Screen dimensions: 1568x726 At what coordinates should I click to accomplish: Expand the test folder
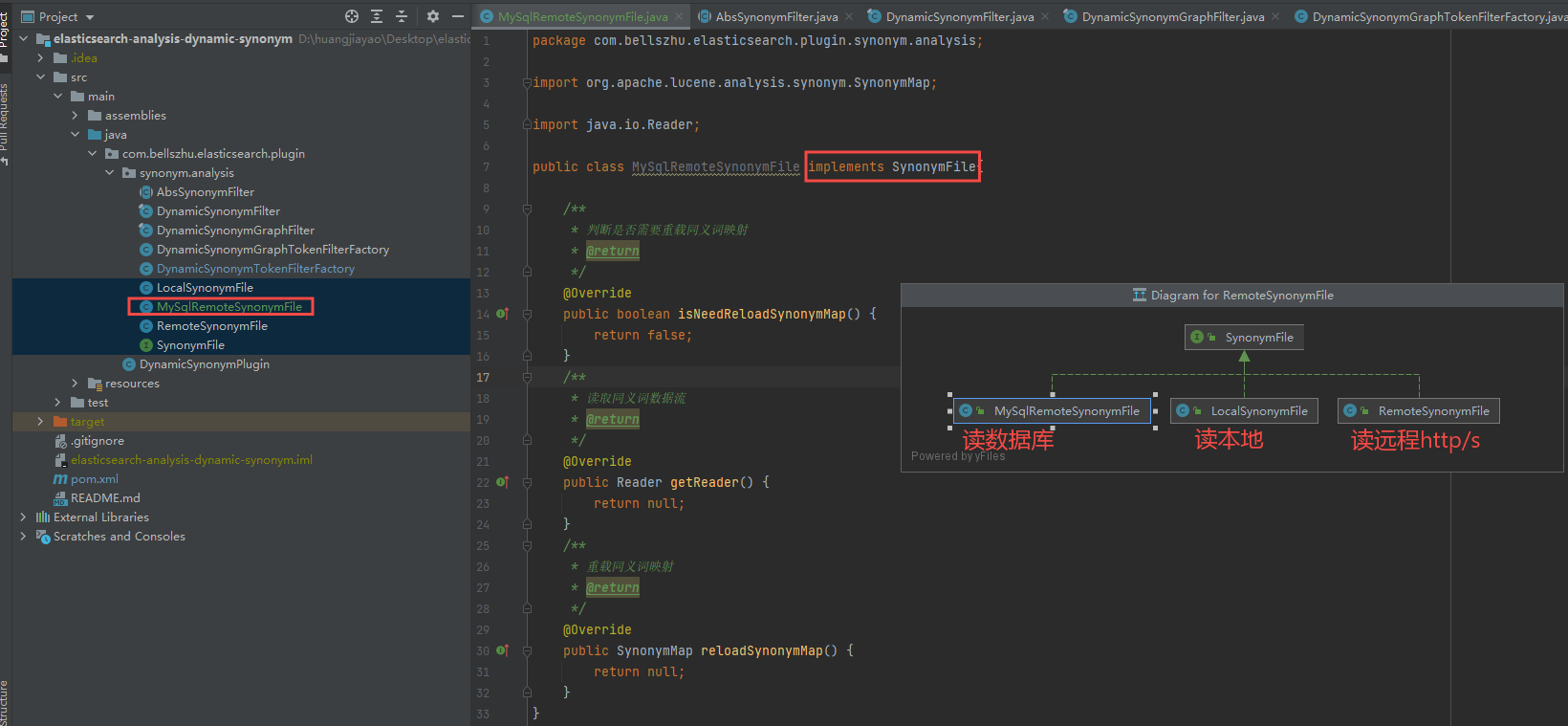point(57,402)
